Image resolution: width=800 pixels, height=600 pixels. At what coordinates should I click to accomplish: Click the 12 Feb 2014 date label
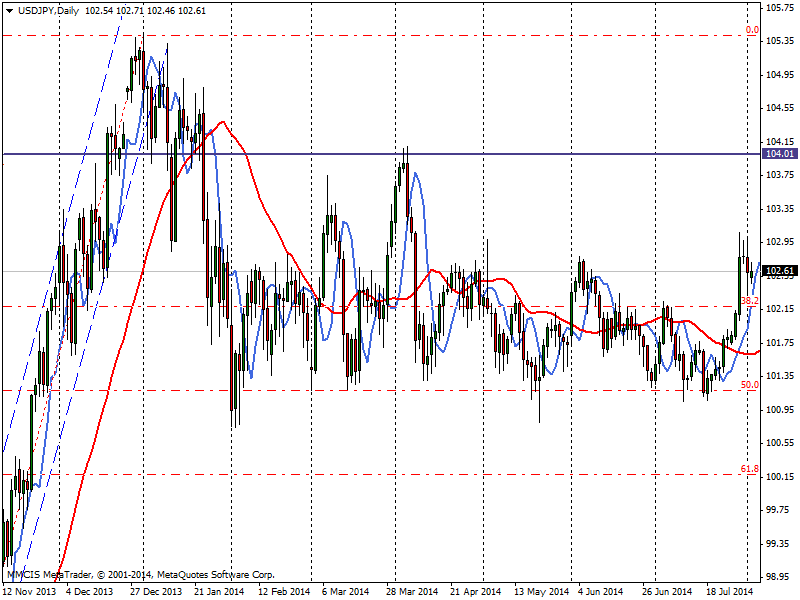tap(284, 591)
